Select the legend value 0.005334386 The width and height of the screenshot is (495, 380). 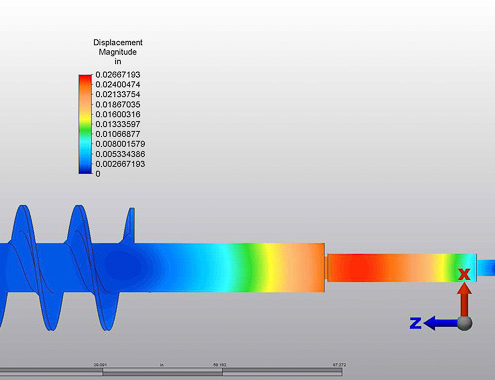coord(120,154)
